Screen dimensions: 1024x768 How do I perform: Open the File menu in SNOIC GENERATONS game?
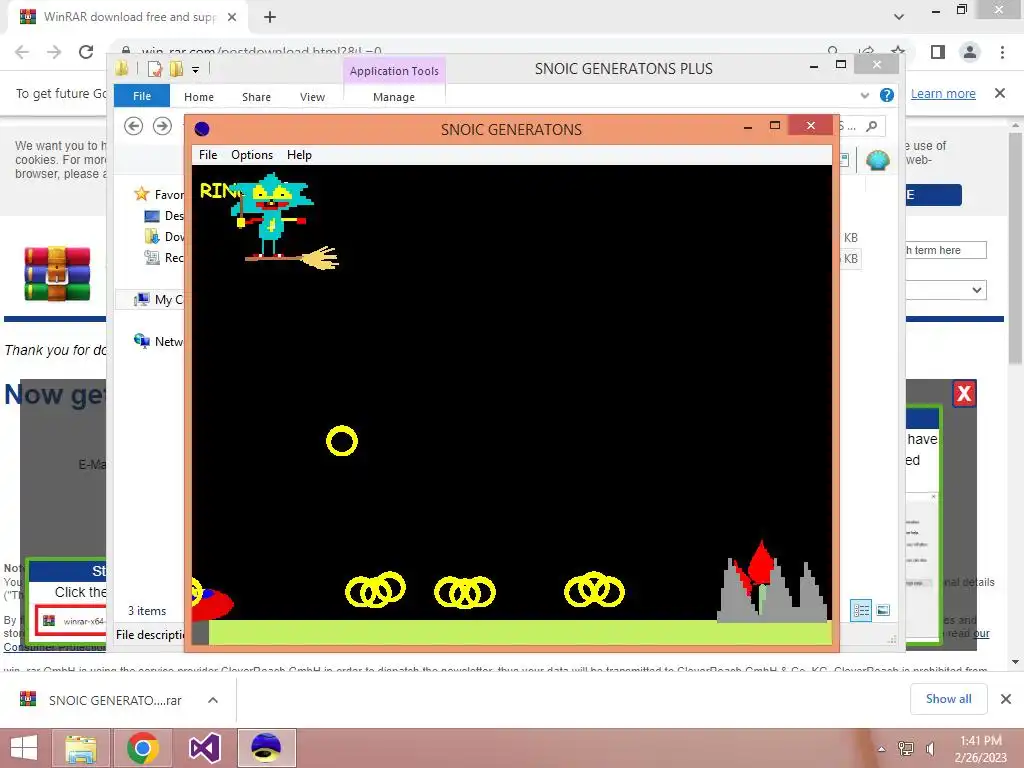pyautogui.click(x=208, y=155)
